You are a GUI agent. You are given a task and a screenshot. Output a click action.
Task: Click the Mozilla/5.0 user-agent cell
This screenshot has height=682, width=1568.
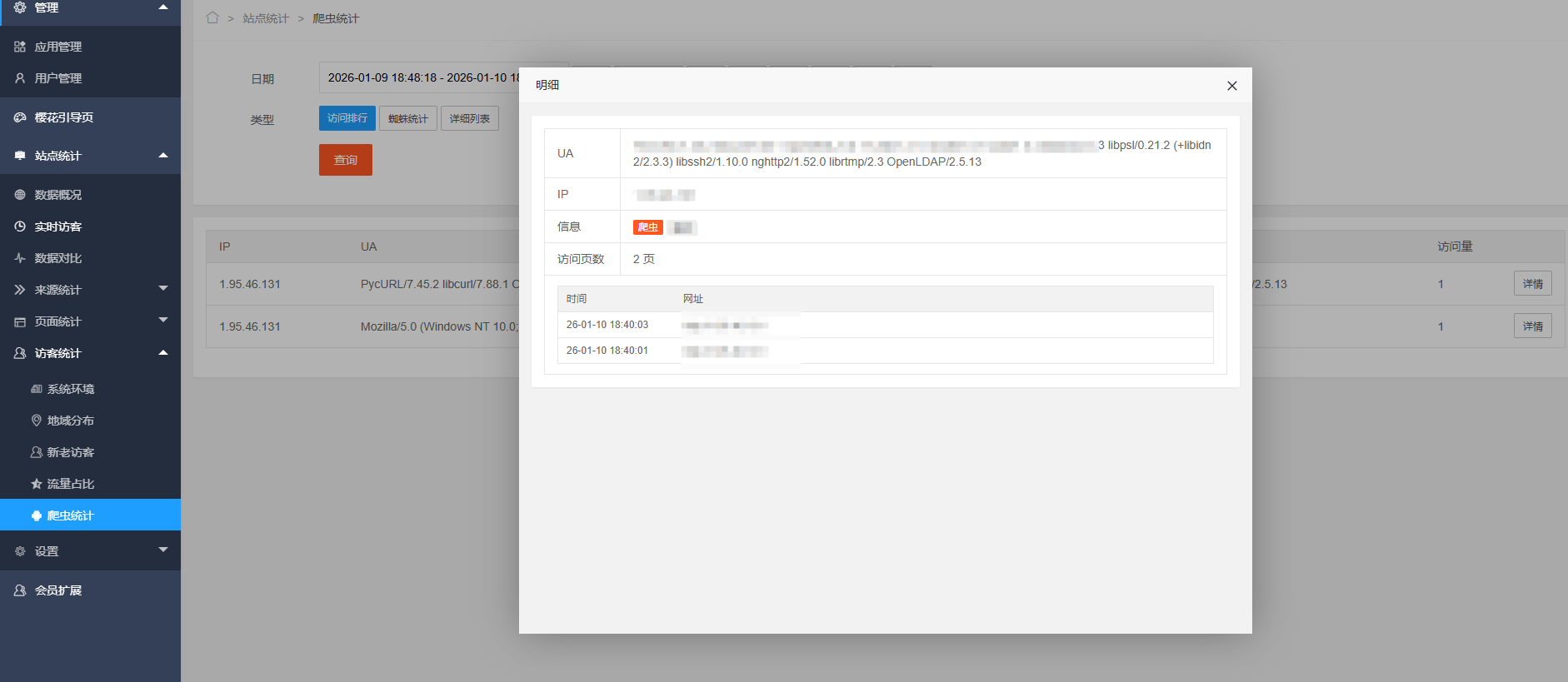[x=440, y=326]
